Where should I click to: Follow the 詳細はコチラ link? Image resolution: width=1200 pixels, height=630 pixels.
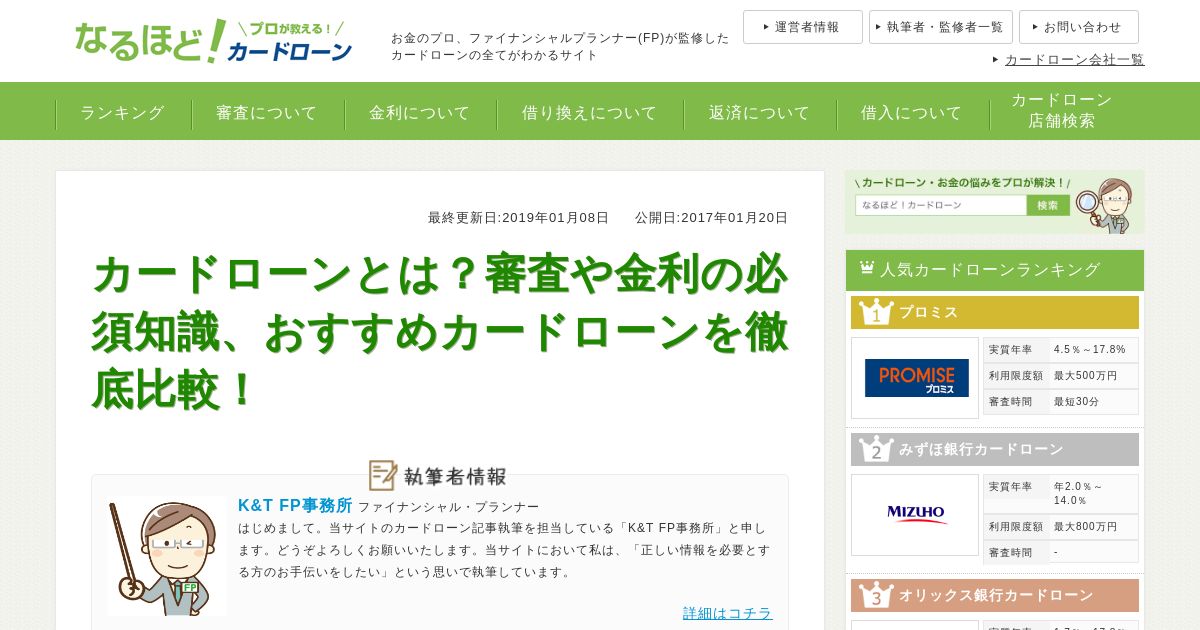[728, 613]
